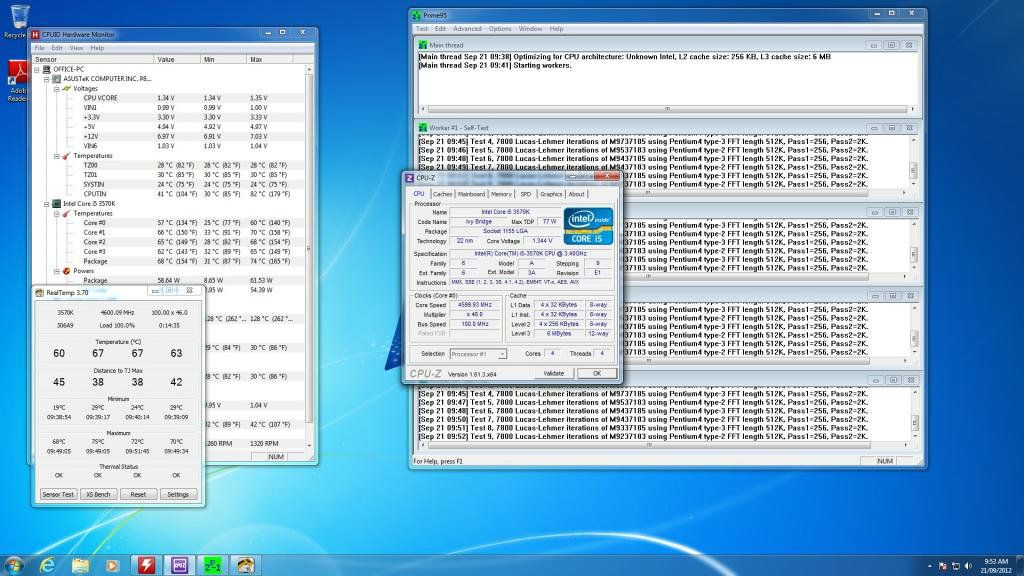
Task: Open the Recycle Bin desktop icon
Action: tap(18, 20)
